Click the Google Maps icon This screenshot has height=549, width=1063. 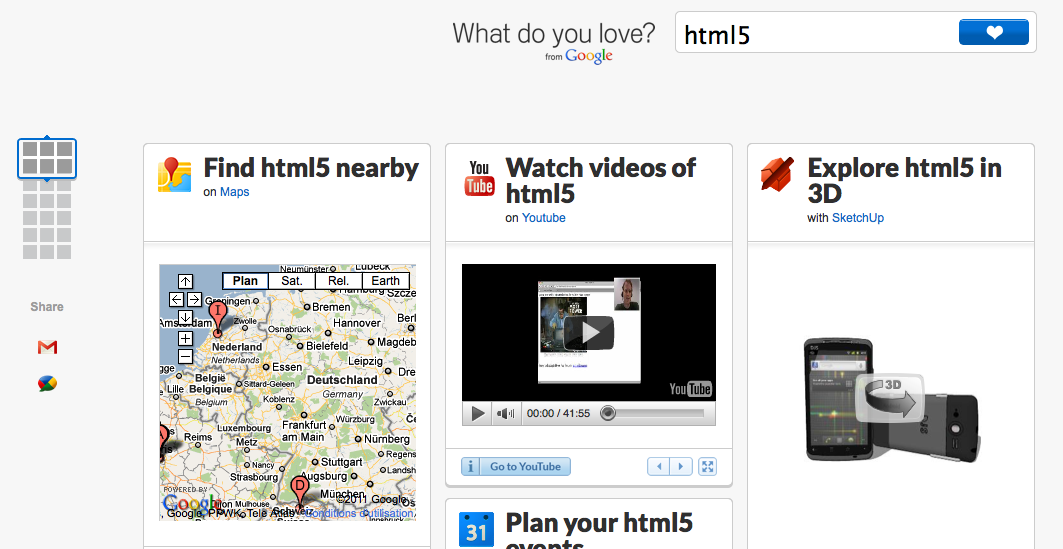(x=174, y=174)
